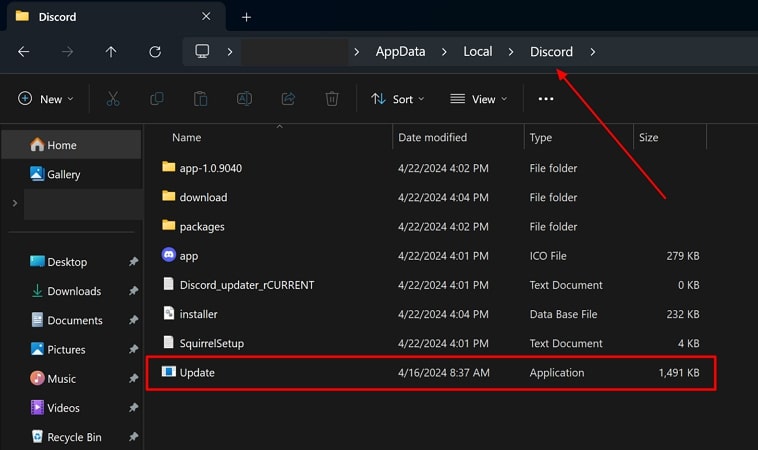Select the packages folder
Screen dimensions: 758x450
click(x=430, y=226)
